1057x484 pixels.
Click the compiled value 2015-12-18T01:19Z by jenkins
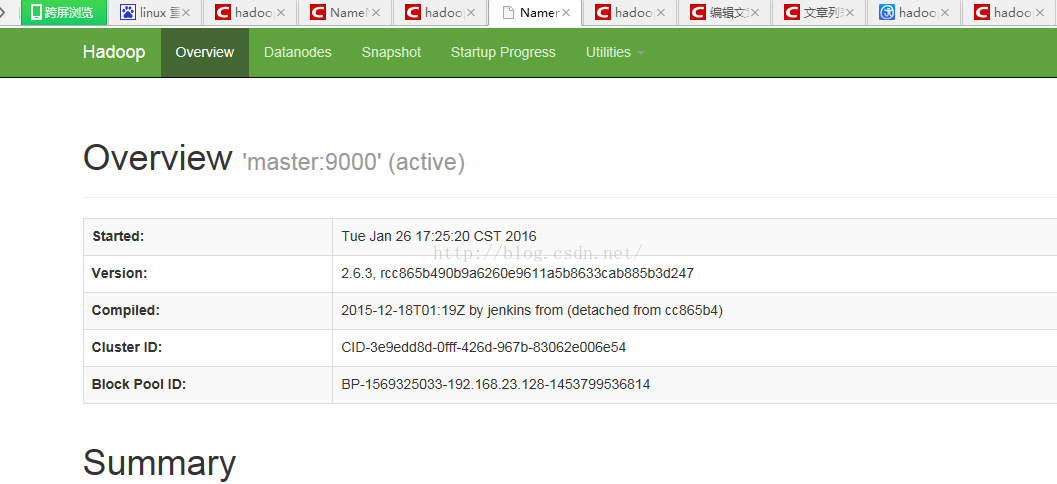pyautogui.click(x=532, y=311)
